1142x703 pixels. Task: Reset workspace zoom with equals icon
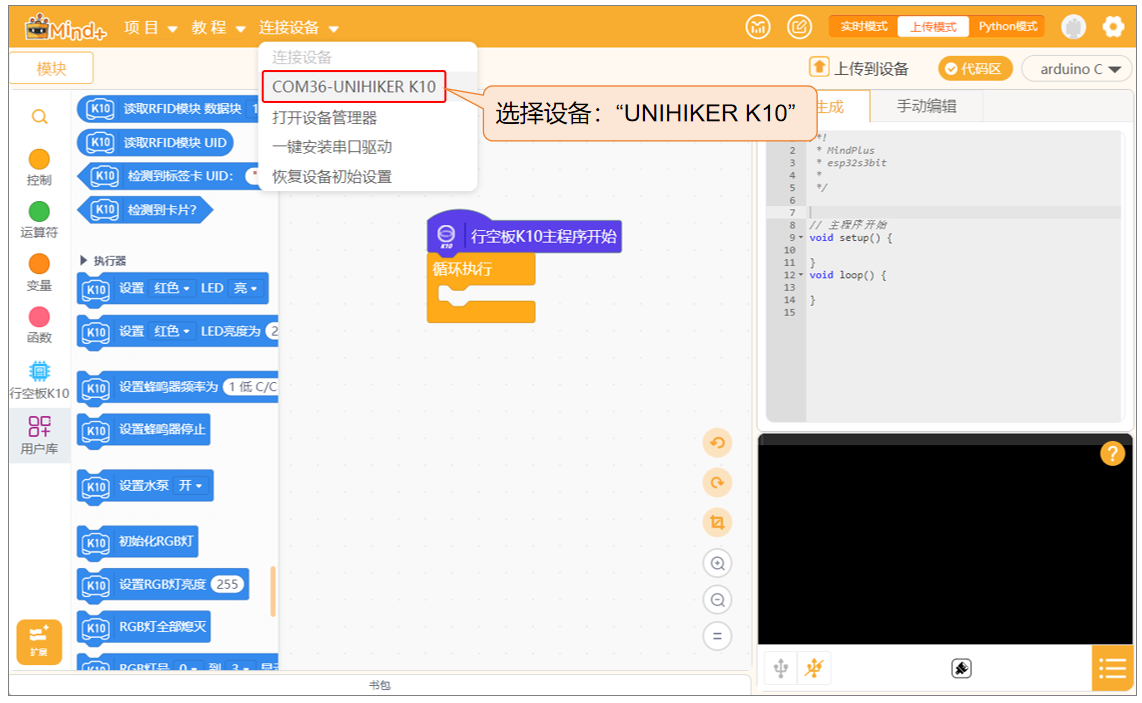point(717,636)
